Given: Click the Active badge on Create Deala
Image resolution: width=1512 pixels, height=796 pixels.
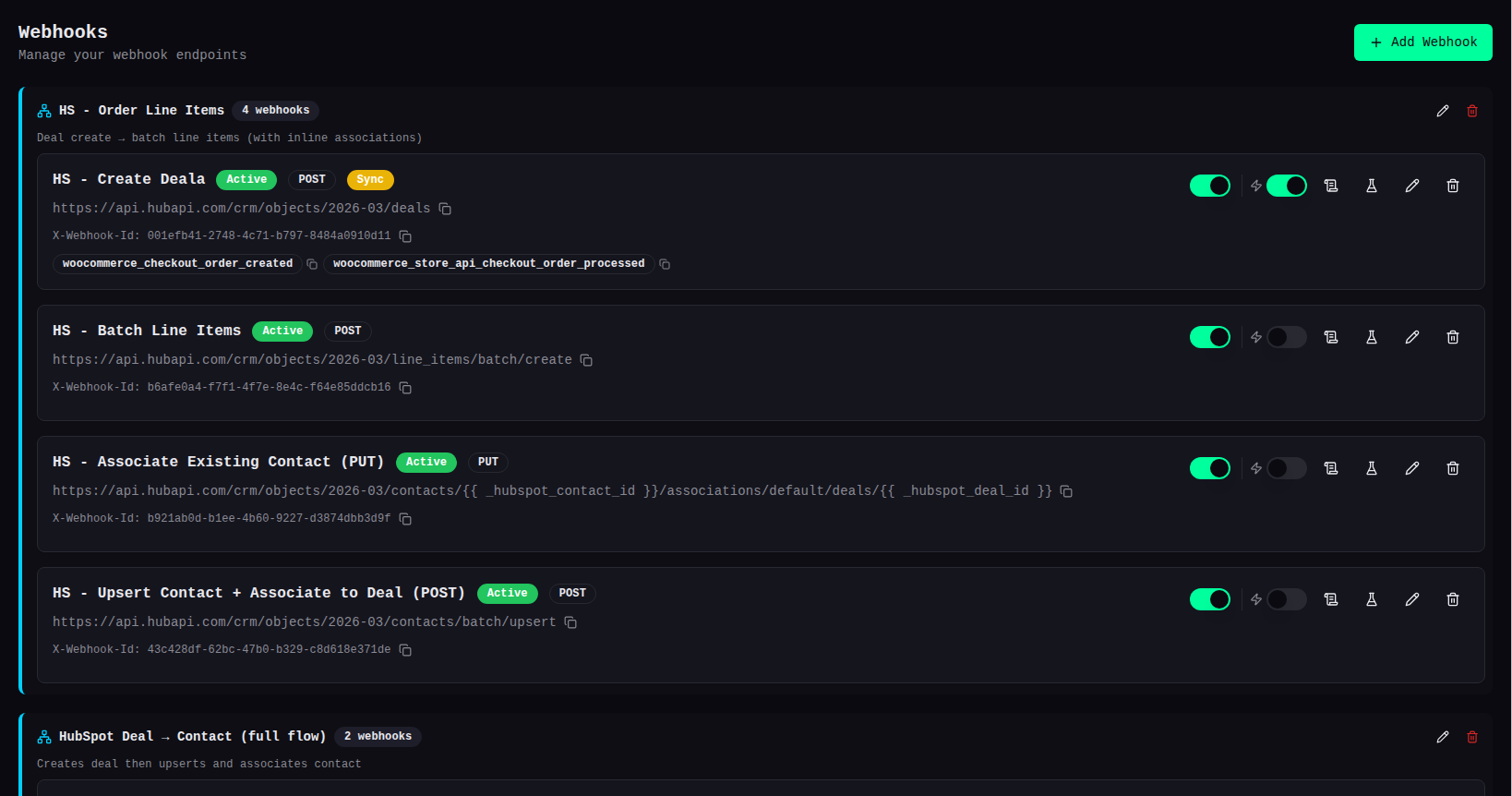Looking at the screenshot, I should click(x=246, y=179).
